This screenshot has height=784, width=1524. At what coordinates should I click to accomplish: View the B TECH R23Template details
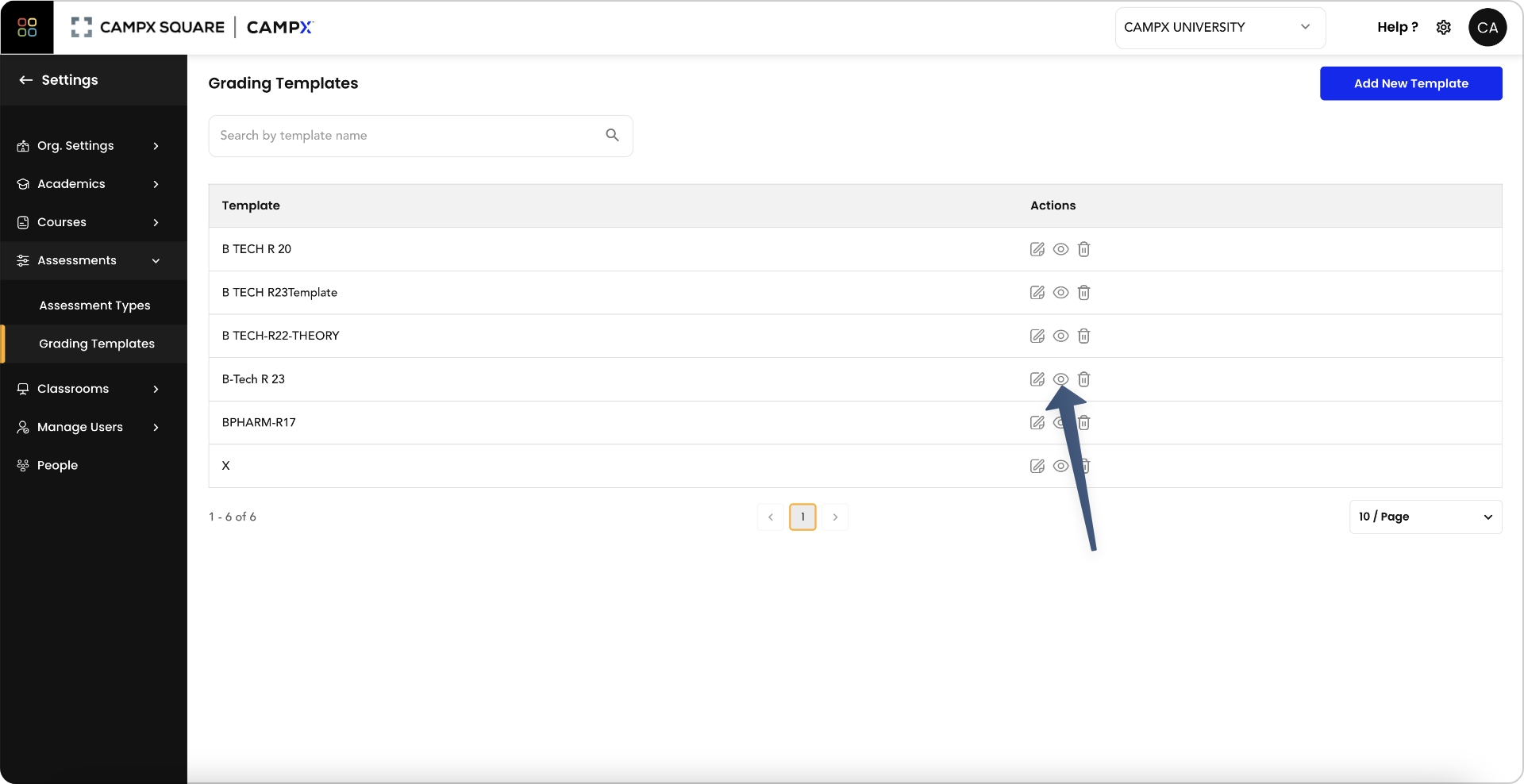[1060, 293]
